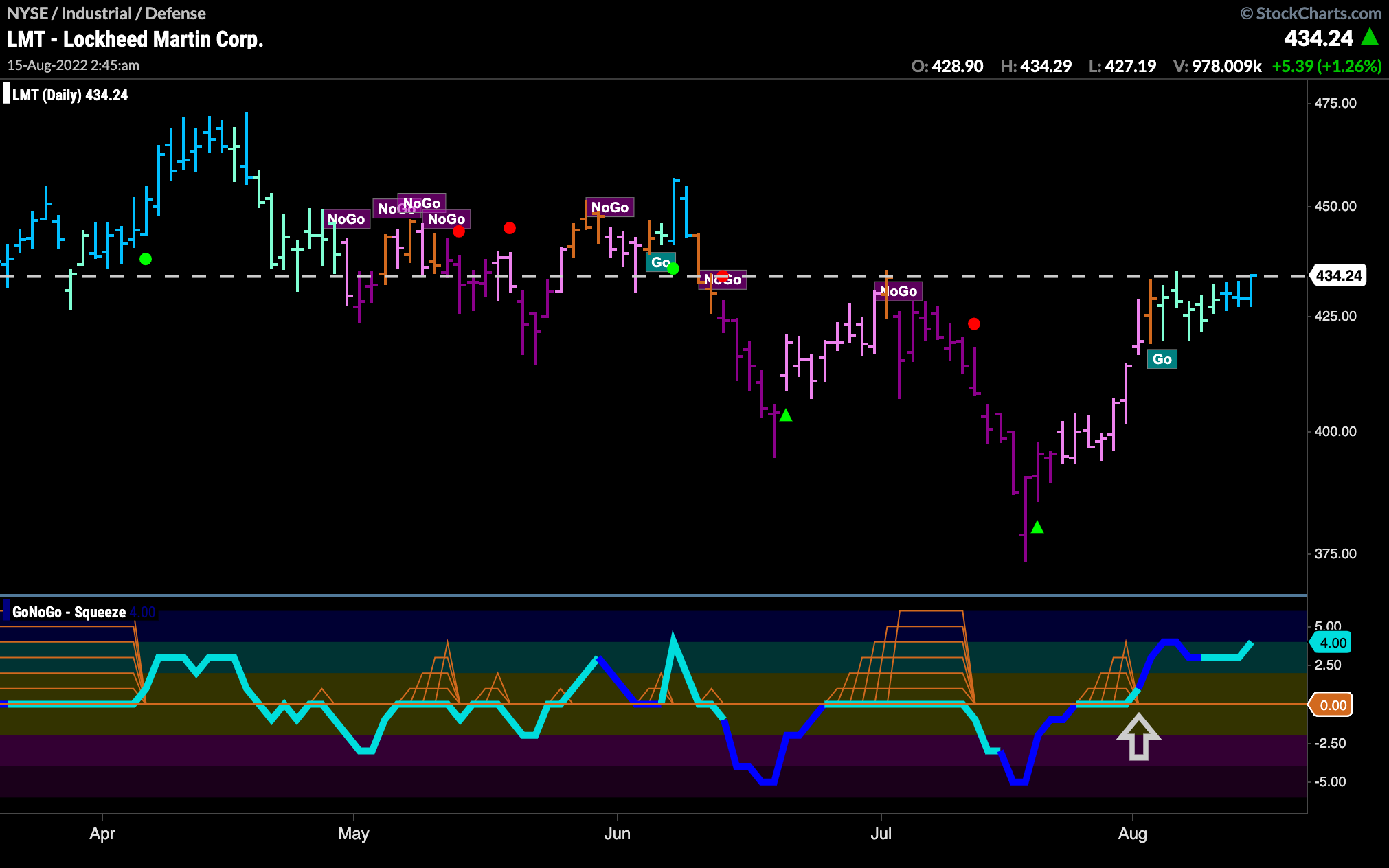This screenshot has height=868, width=1389.
Task: Click the change value +5.39 (+1.26%)
Action: point(1326,66)
